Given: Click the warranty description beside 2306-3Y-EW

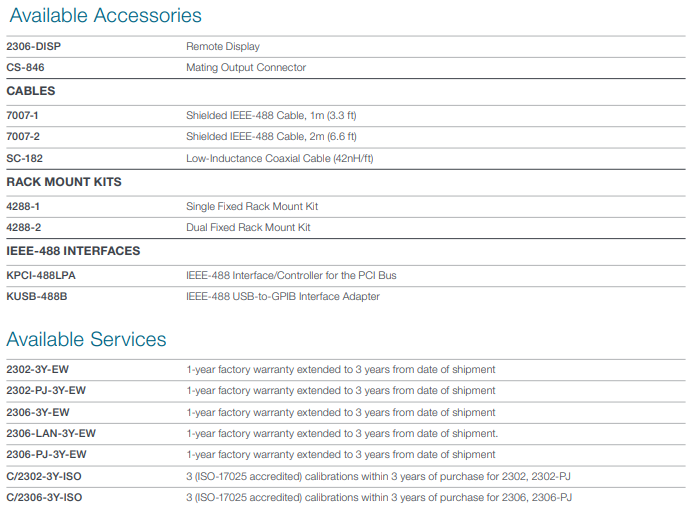Looking at the screenshot, I should (x=341, y=412).
